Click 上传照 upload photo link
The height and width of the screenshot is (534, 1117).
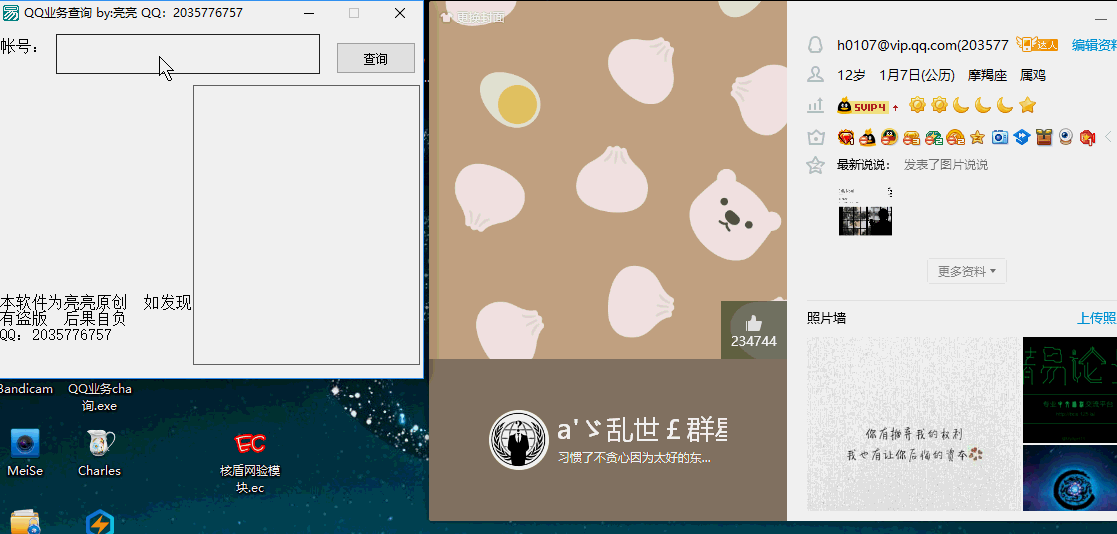pyautogui.click(x=1096, y=318)
